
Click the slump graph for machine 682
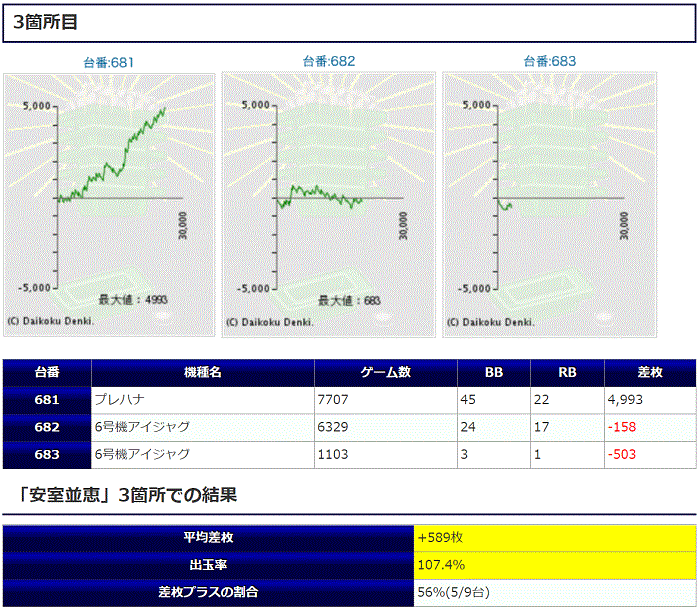pos(329,205)
